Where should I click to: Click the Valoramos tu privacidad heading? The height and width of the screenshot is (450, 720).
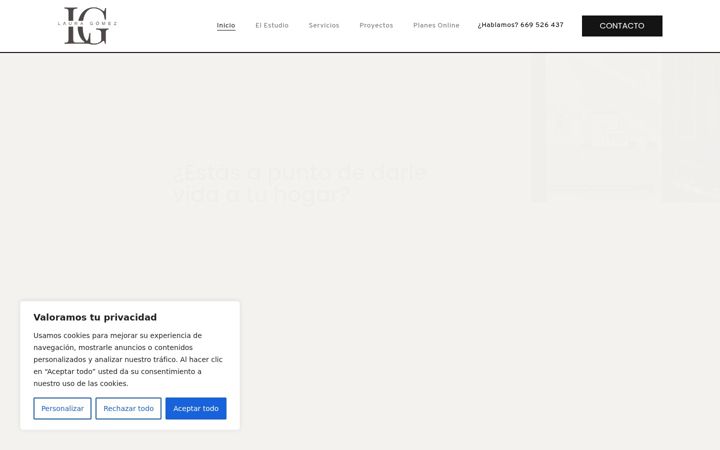[95, 317]
